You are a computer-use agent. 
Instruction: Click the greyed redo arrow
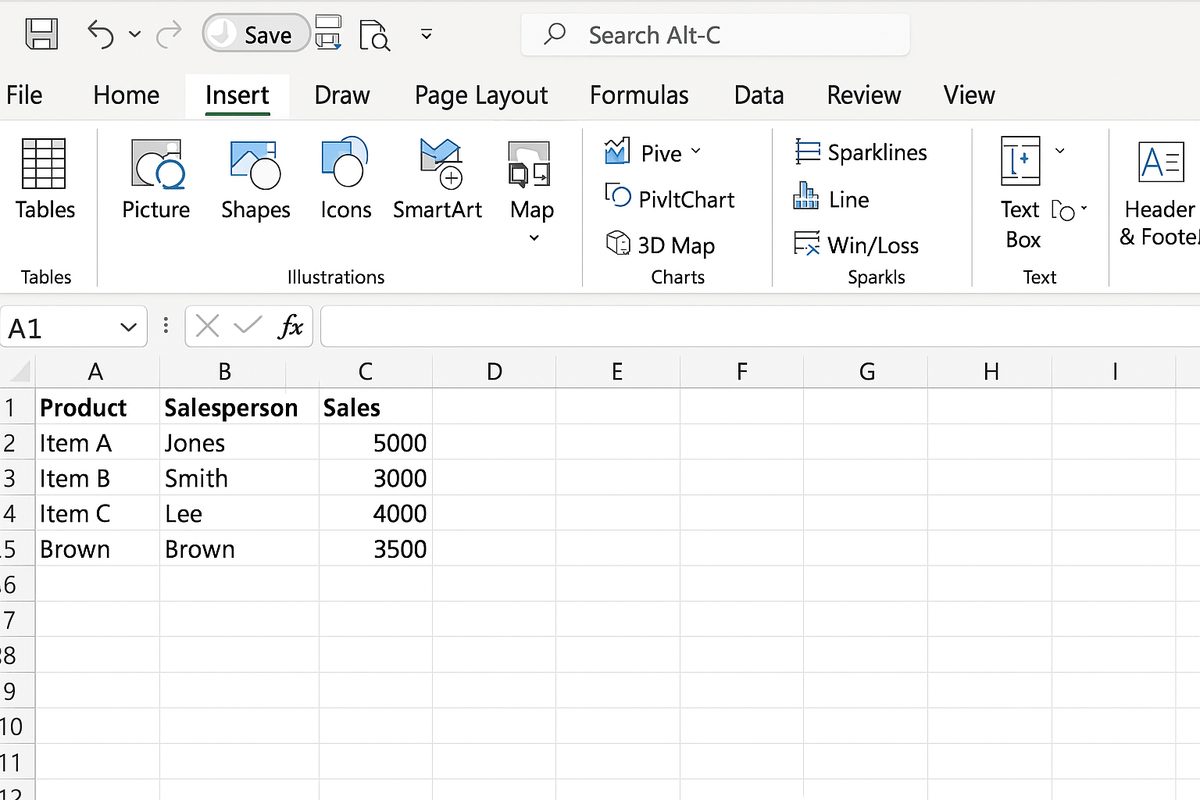pyautogui.click(x=170, y=34)
